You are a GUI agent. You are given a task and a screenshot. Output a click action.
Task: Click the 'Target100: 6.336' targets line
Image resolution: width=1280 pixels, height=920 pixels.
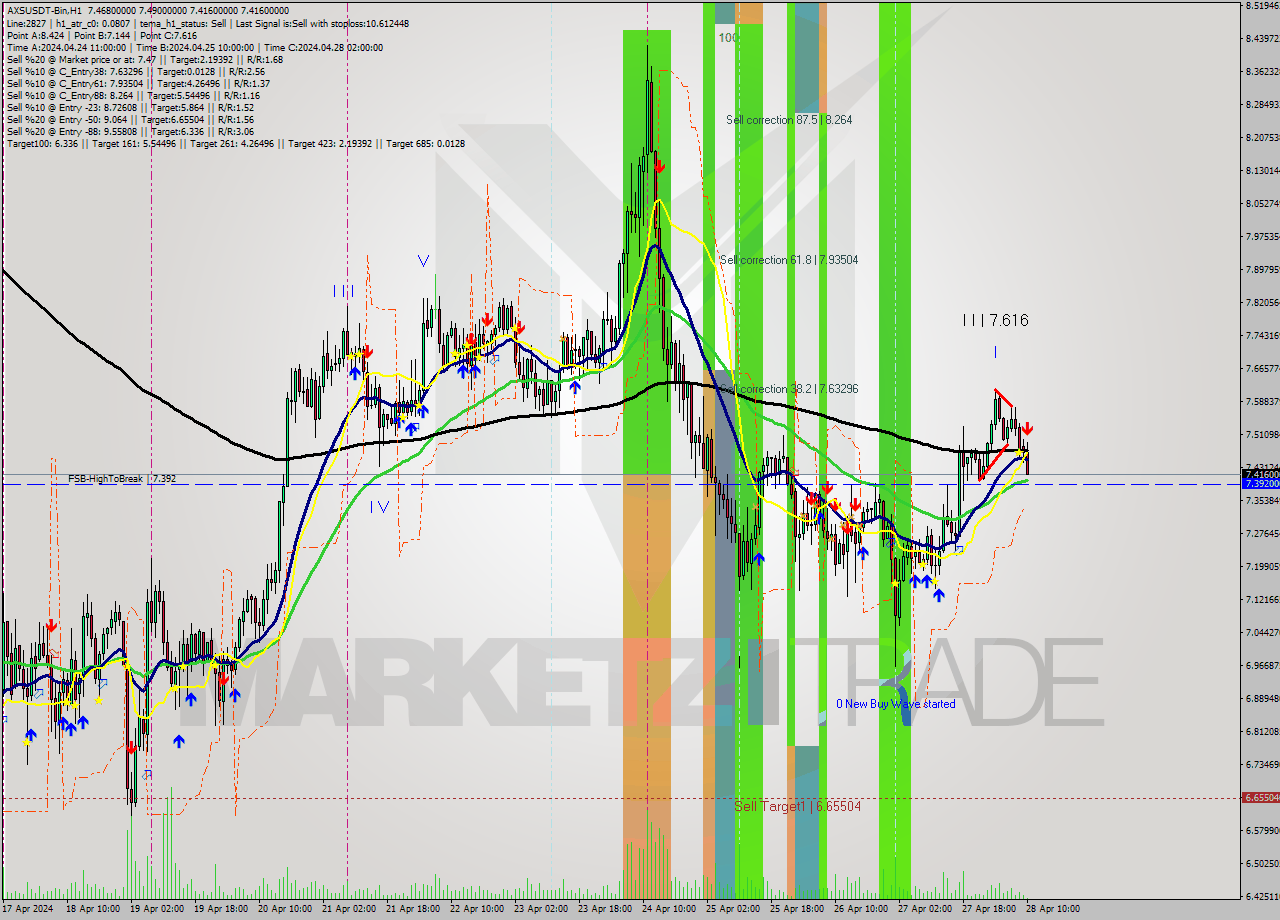(x=235, y=143)
